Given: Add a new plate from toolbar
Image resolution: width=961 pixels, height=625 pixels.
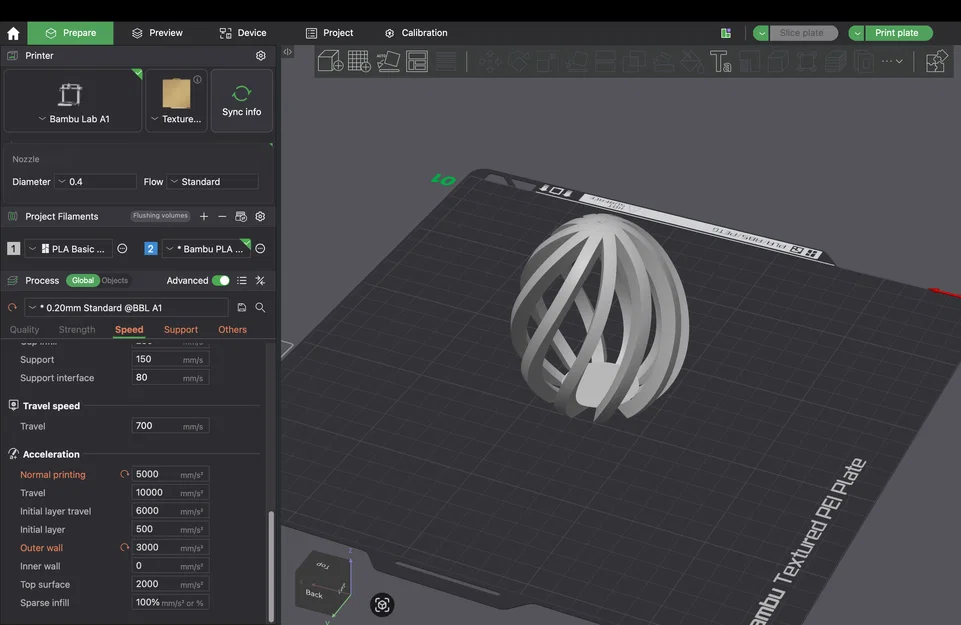Looking at the screenshot, I should point(359,61).
